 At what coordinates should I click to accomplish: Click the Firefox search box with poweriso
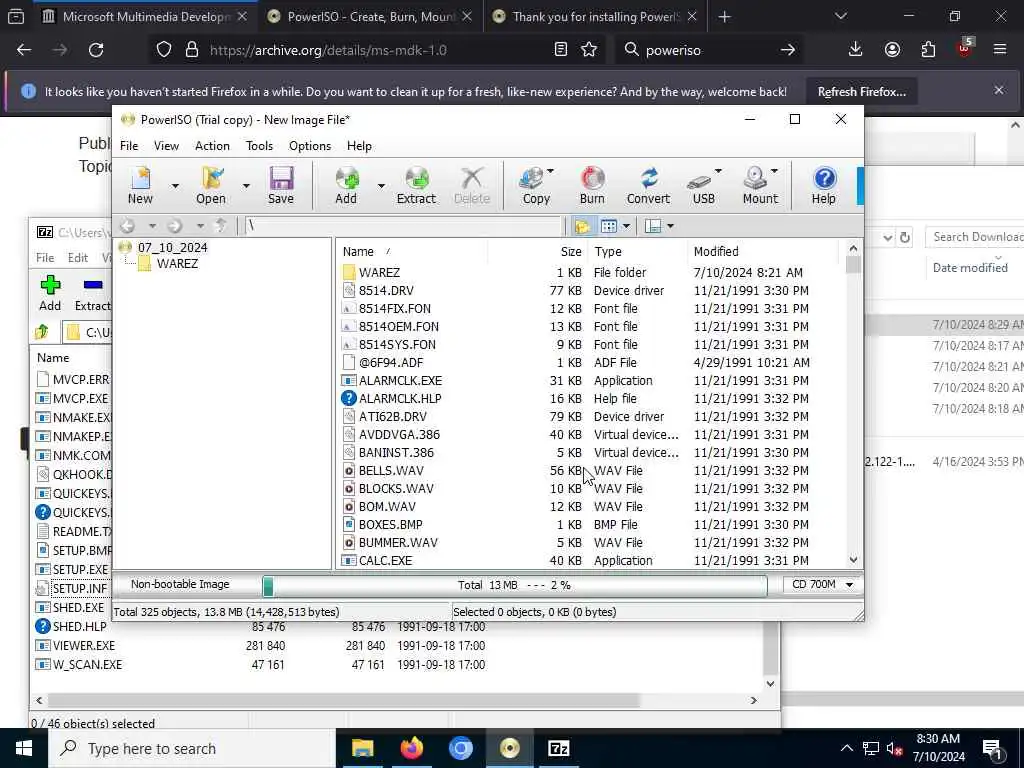click(x=709, y=50)
